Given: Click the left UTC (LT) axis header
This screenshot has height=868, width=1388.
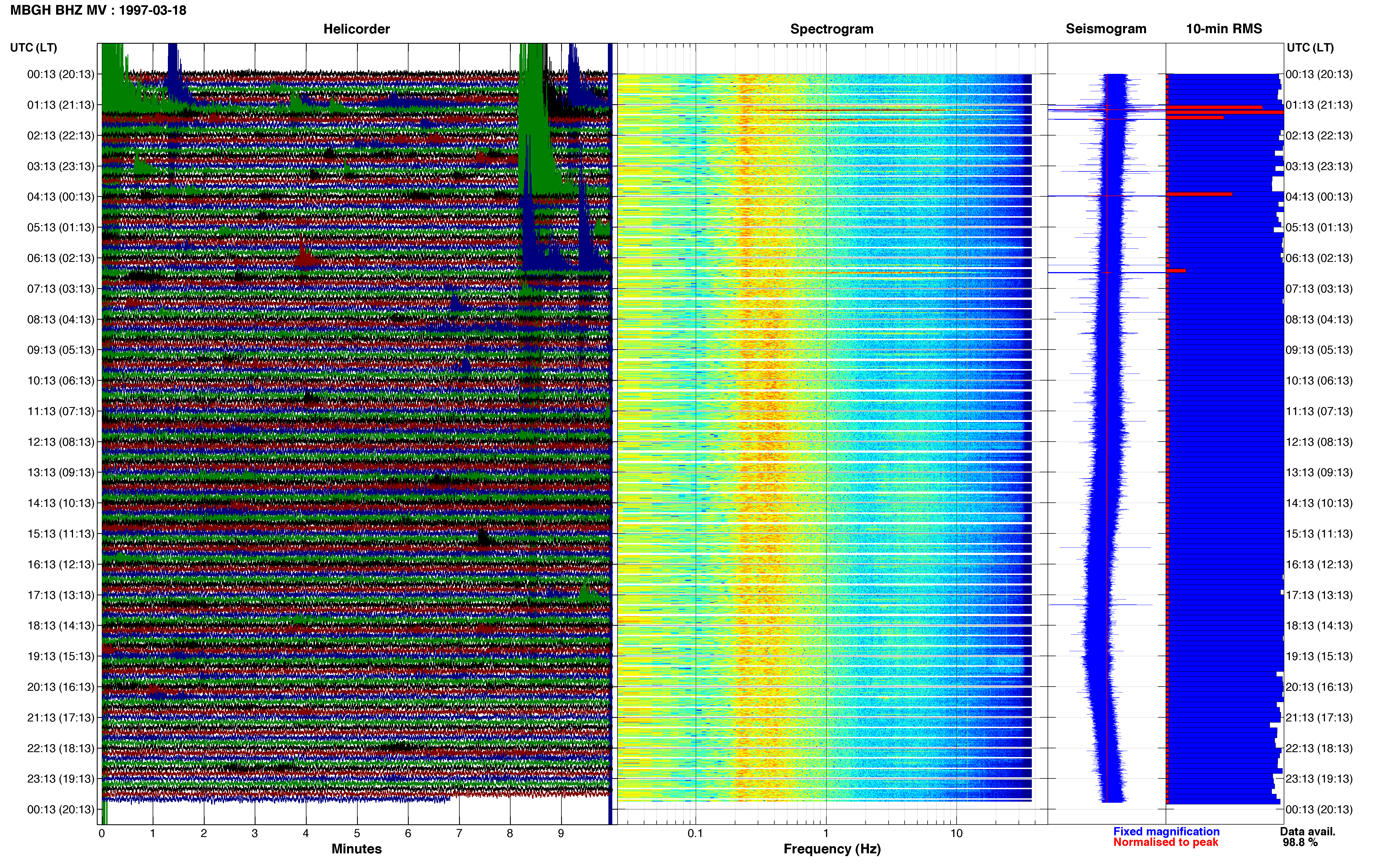Looking at the screenshot, I should coord(33,48).
